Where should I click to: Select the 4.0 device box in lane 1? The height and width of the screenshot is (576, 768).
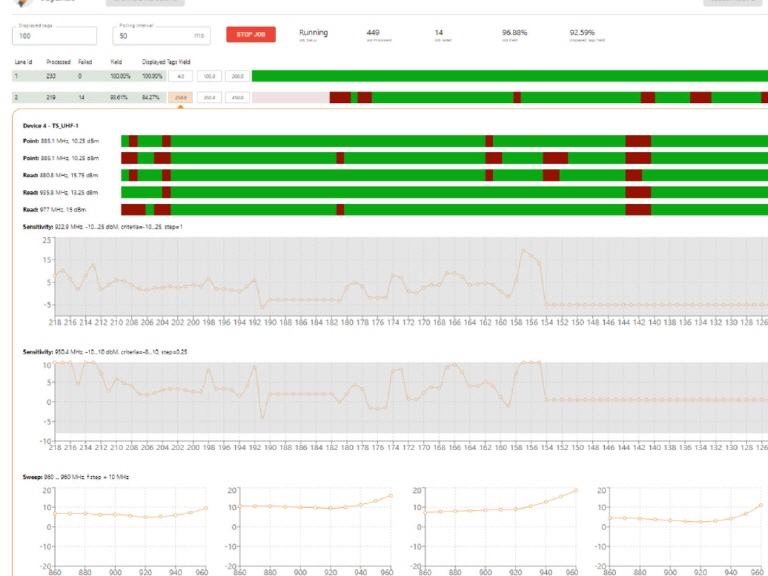[181, 76]
